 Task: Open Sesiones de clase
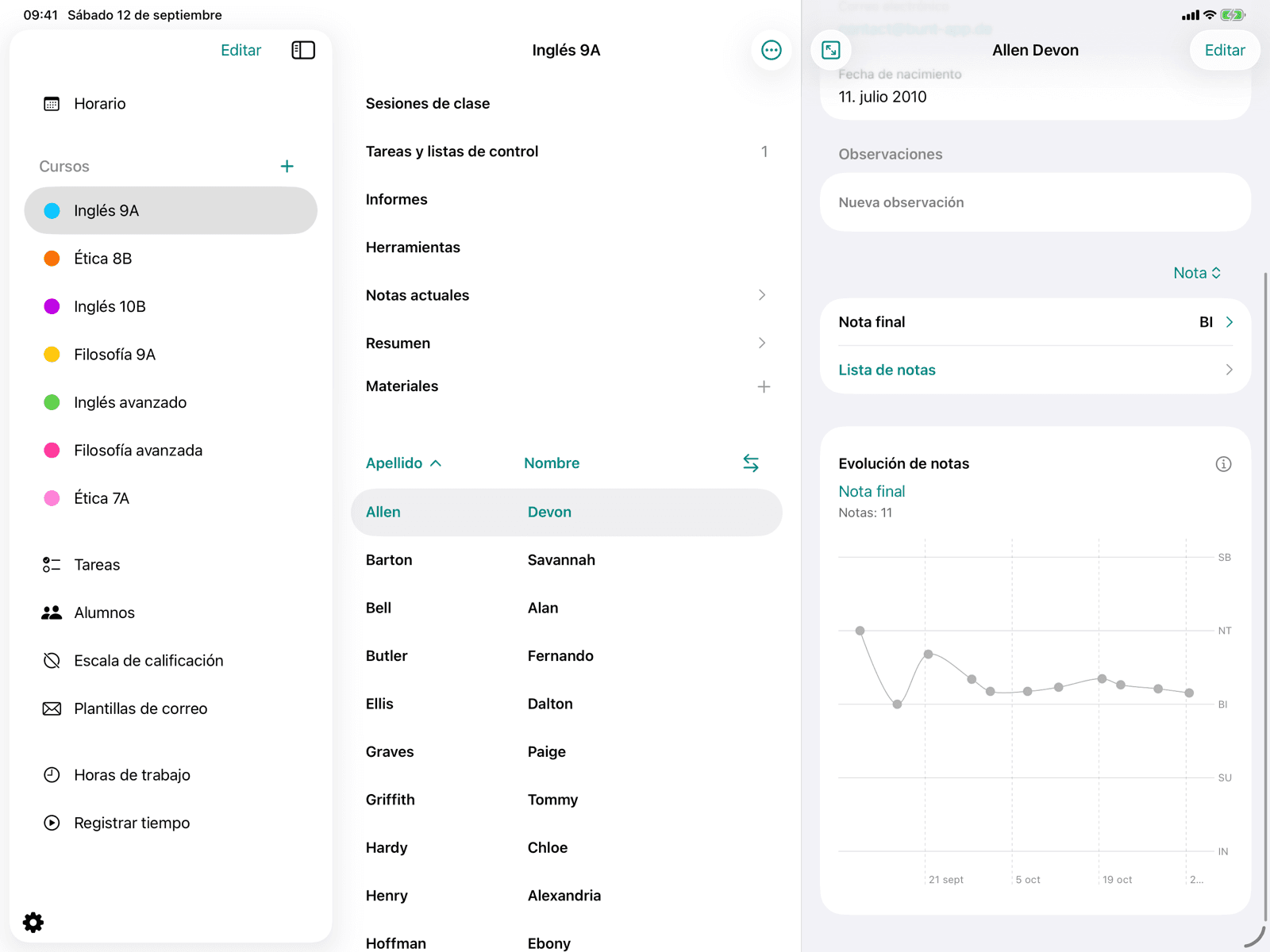pos(566,104)
